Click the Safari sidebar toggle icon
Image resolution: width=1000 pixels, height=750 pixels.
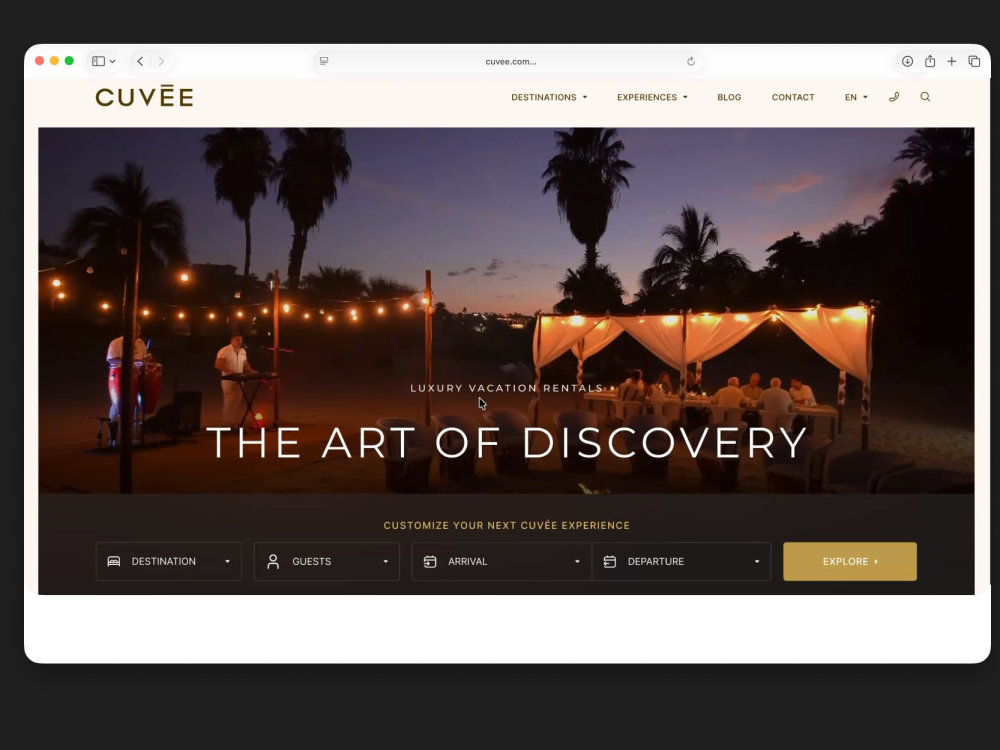[98, 61]
